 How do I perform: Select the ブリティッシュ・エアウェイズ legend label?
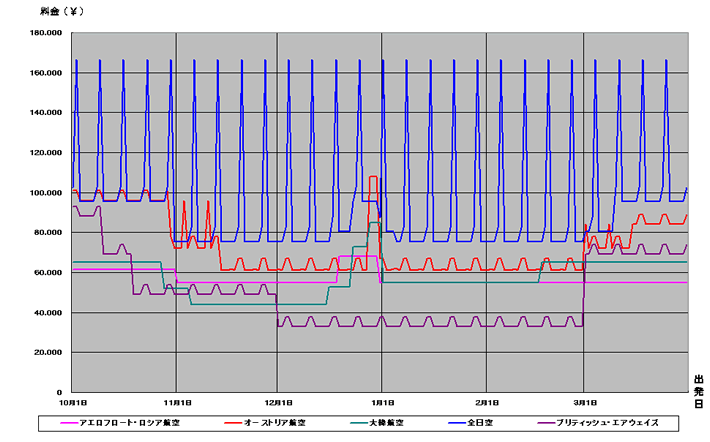tap(607, 423)
